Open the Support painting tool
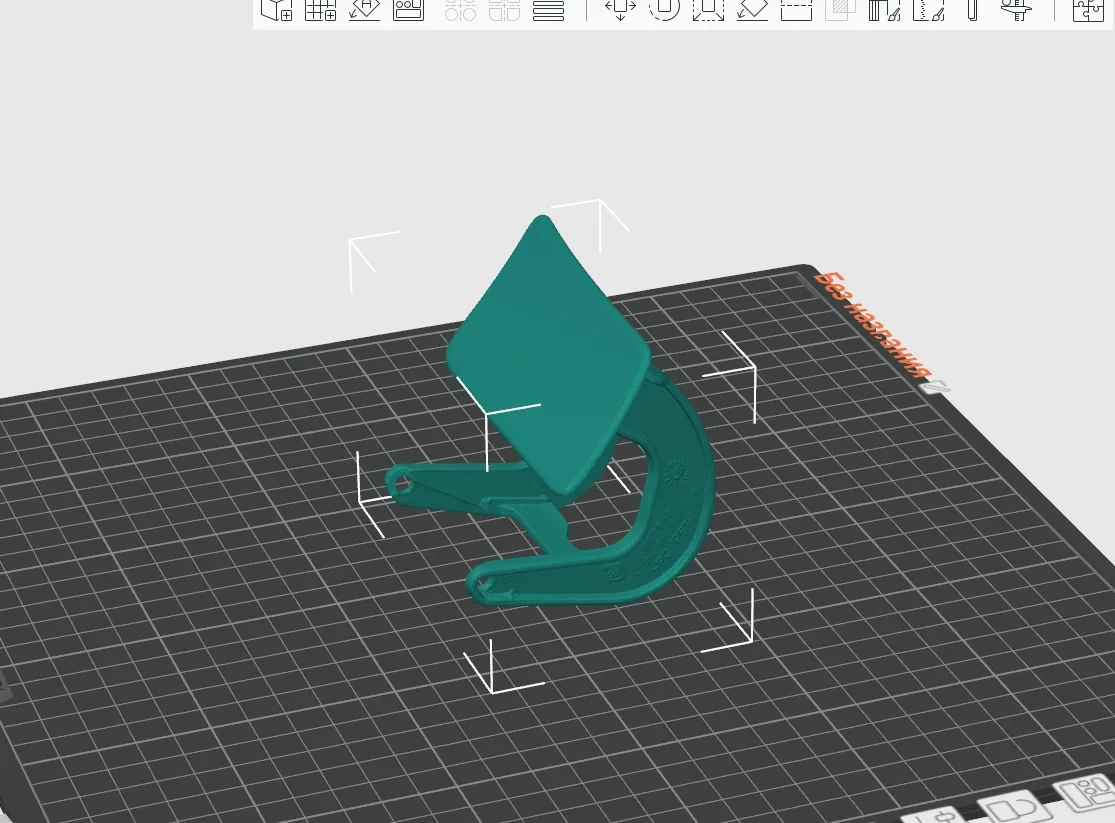 coord(885,9)
